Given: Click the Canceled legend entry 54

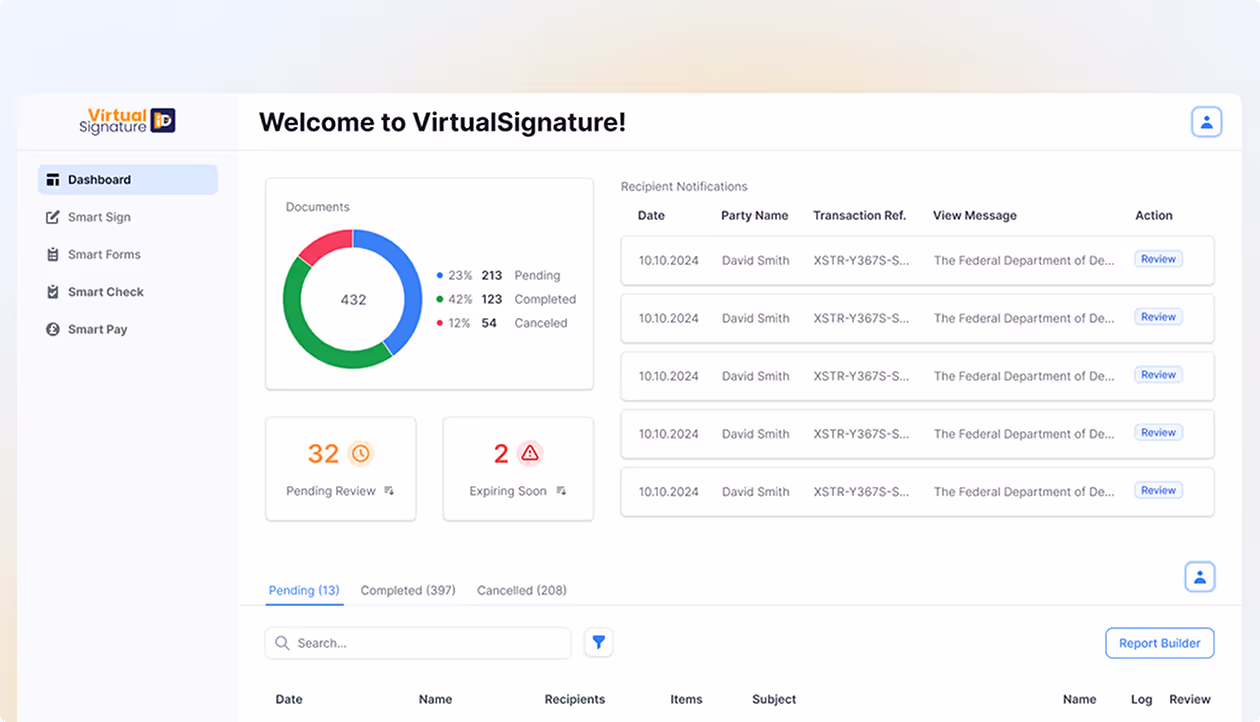Looking at the screenshot, I should coord(502,323).
